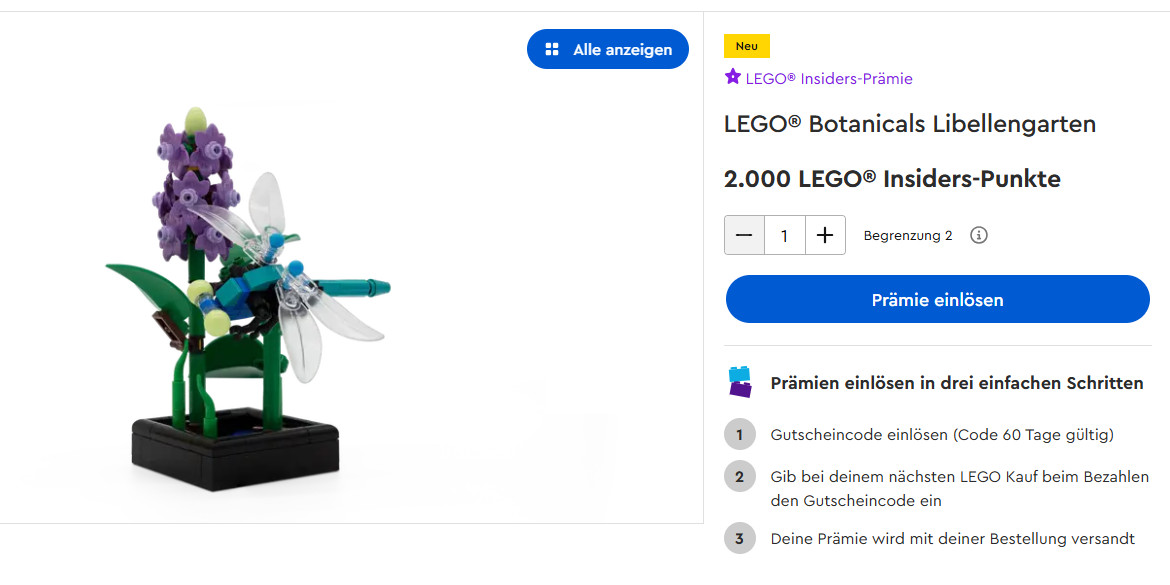Click the 2.000 Insiders-Punkte price text

(891, 179)
